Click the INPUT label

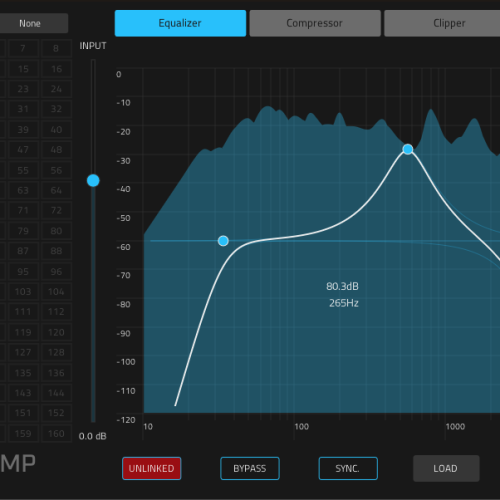(93, 46)
